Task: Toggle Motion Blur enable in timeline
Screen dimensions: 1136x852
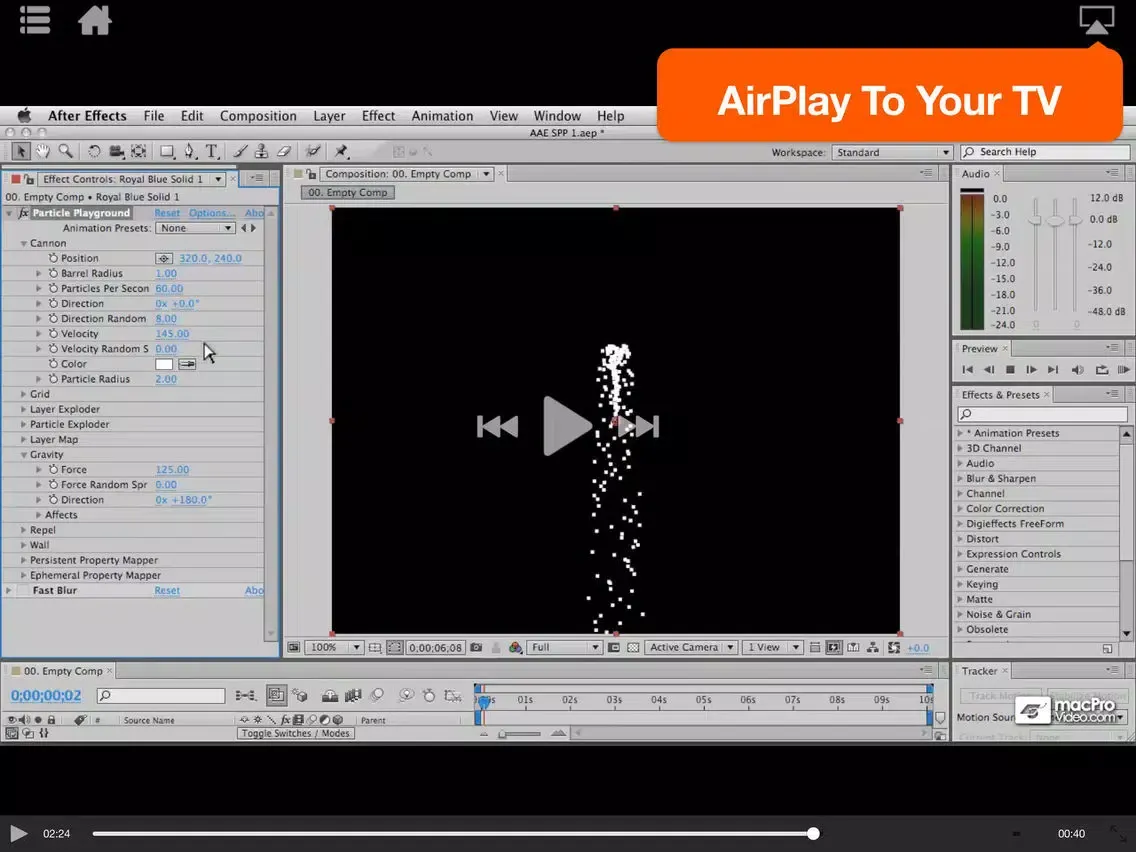Action: pos(377,696)
